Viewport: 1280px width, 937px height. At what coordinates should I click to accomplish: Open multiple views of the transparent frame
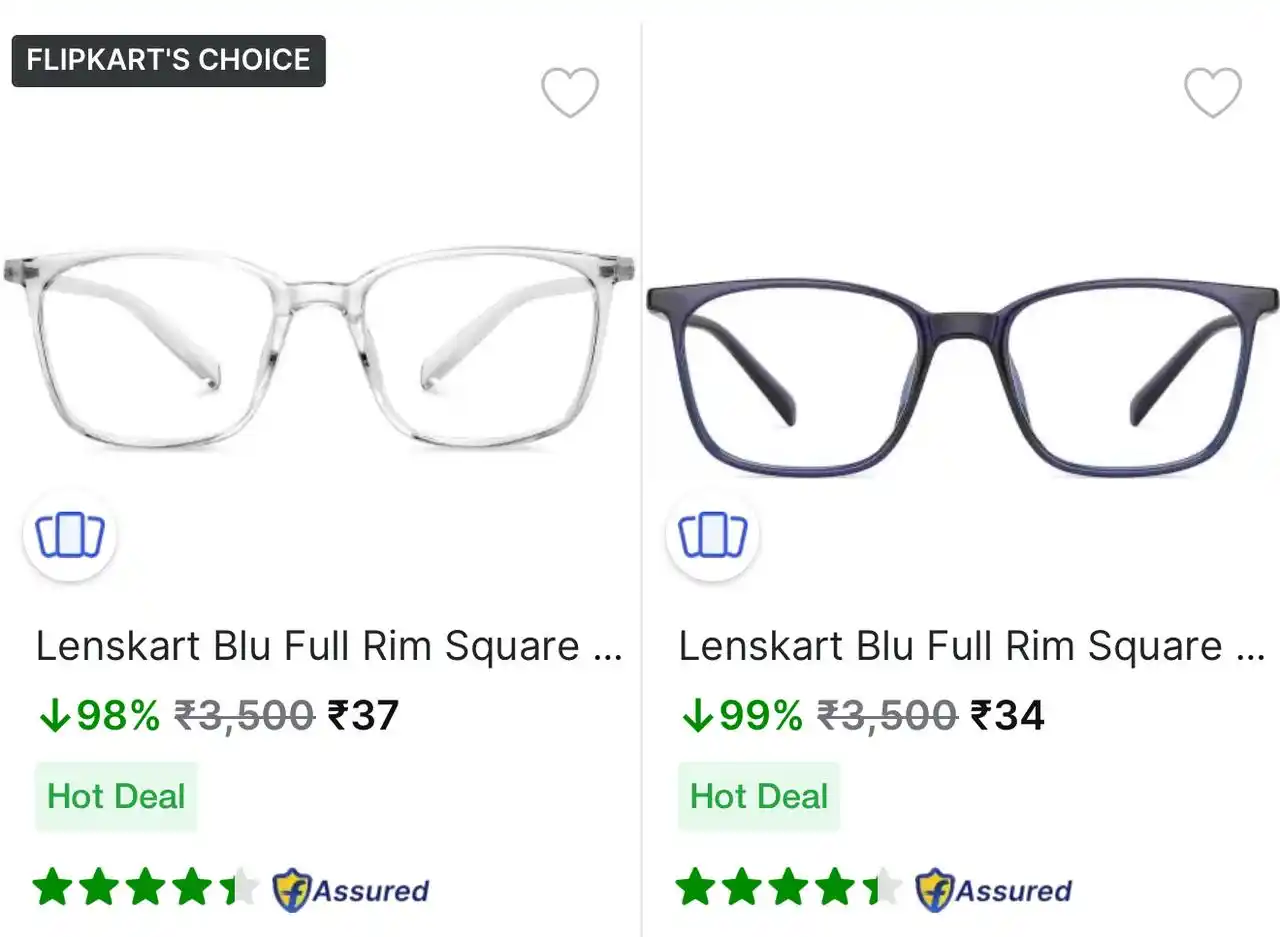tap(68, 536)
